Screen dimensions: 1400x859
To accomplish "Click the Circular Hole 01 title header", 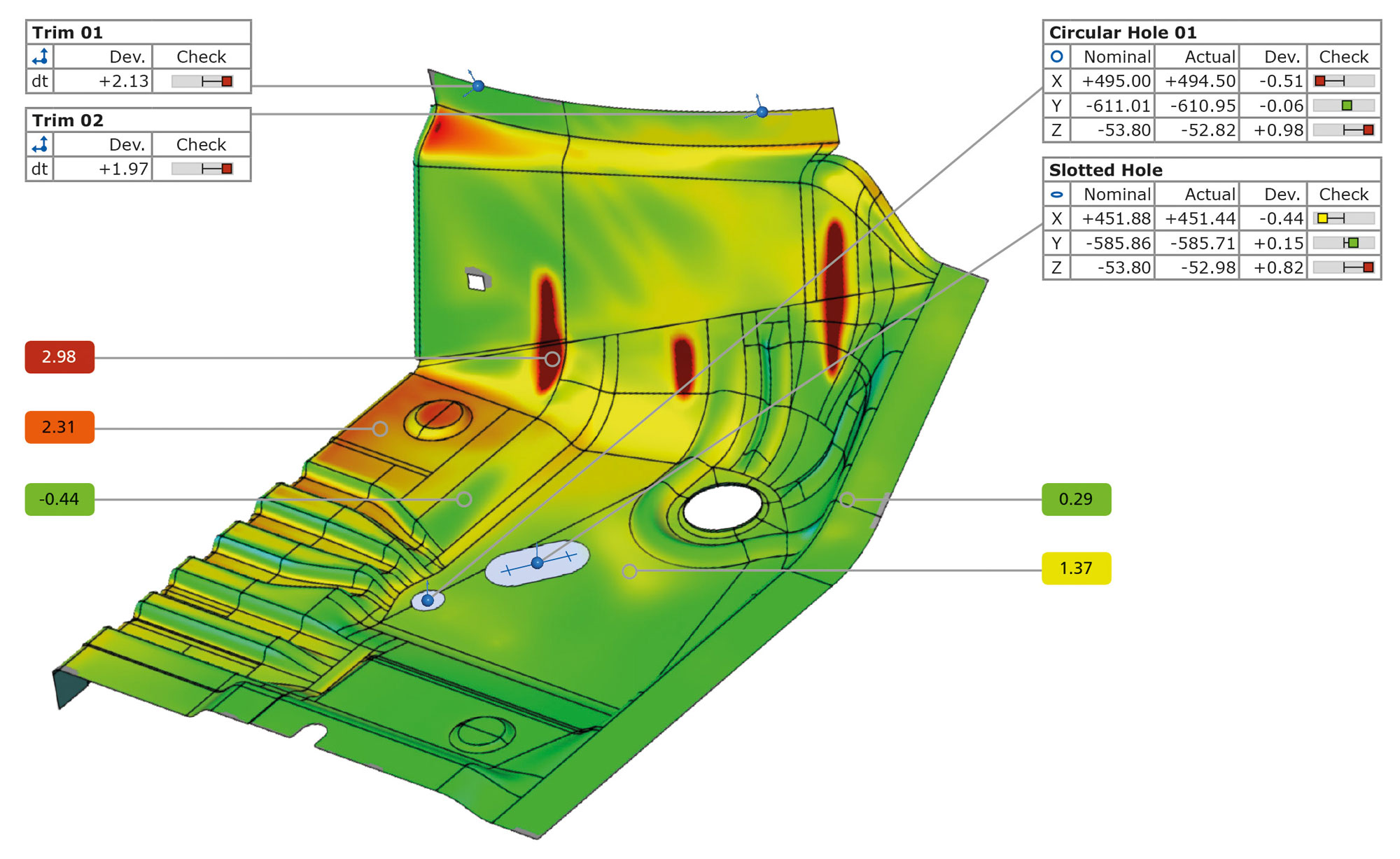I will coord(1123,33).
